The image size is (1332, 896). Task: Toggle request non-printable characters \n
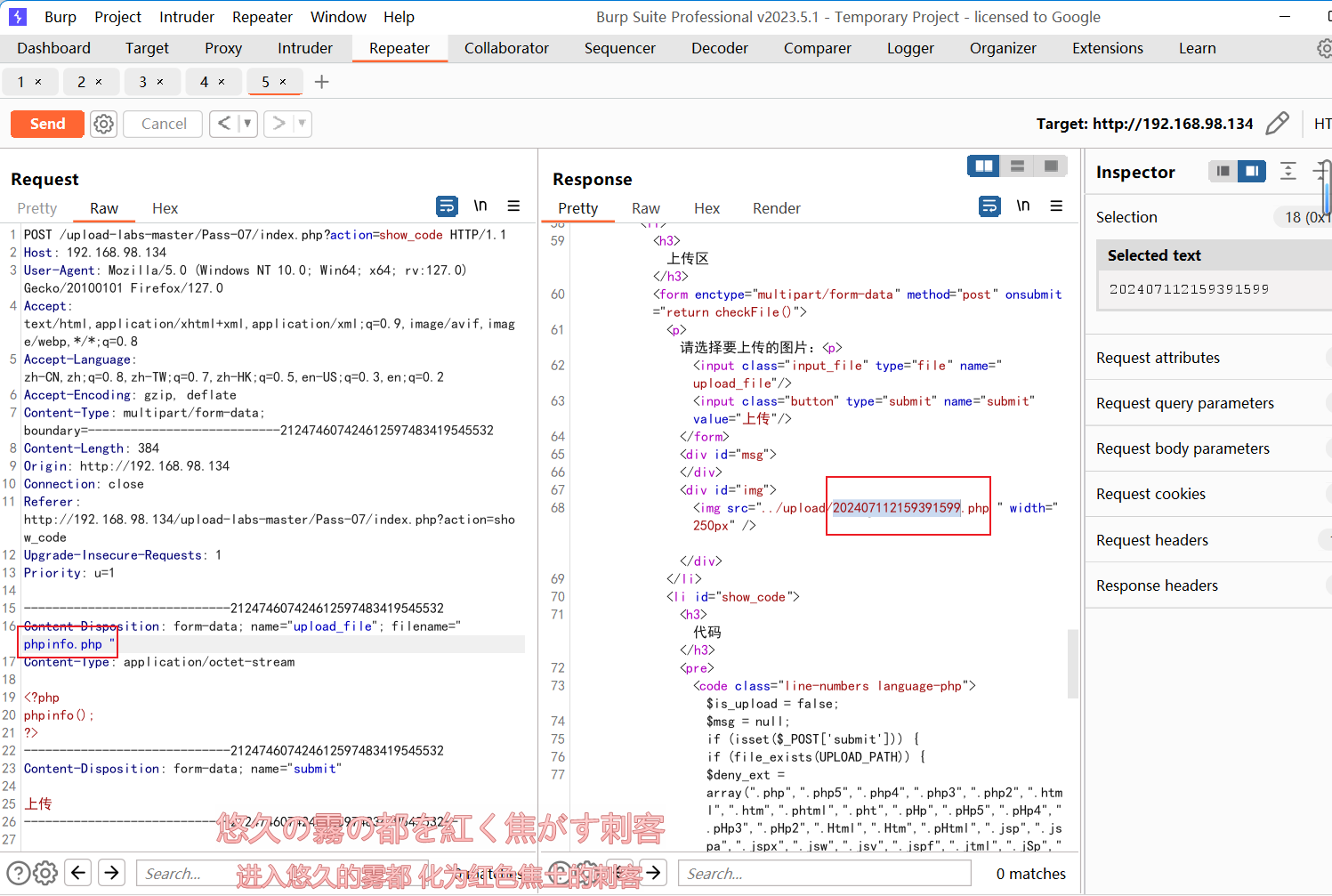tap(480, 206)
